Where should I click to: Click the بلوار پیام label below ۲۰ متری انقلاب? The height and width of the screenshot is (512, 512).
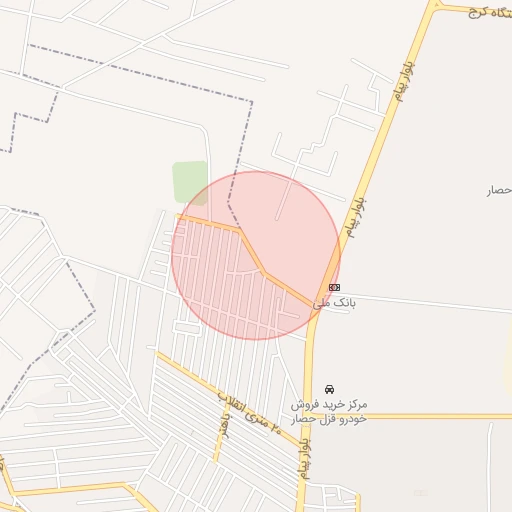(x=304, y=459)
